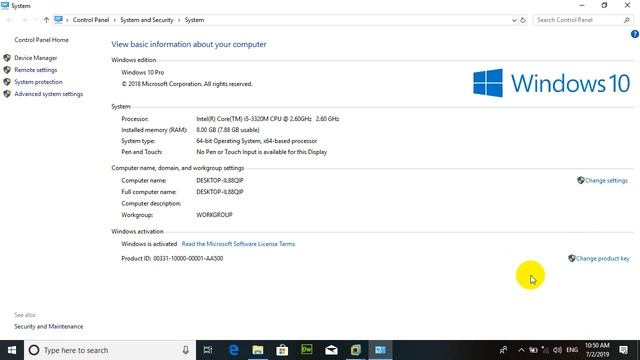Select System breadcrumb item

pyautogui.click(x=194, y=20)
